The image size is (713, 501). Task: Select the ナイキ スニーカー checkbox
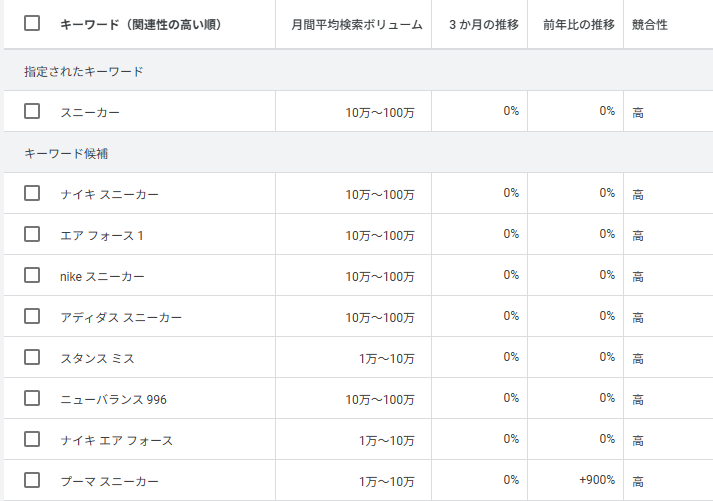(32, 193)
